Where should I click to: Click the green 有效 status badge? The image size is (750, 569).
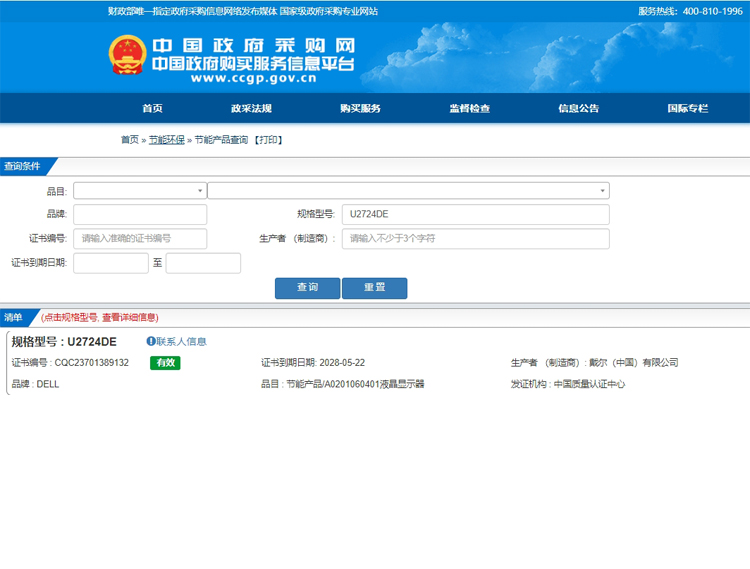coord(165,362)
